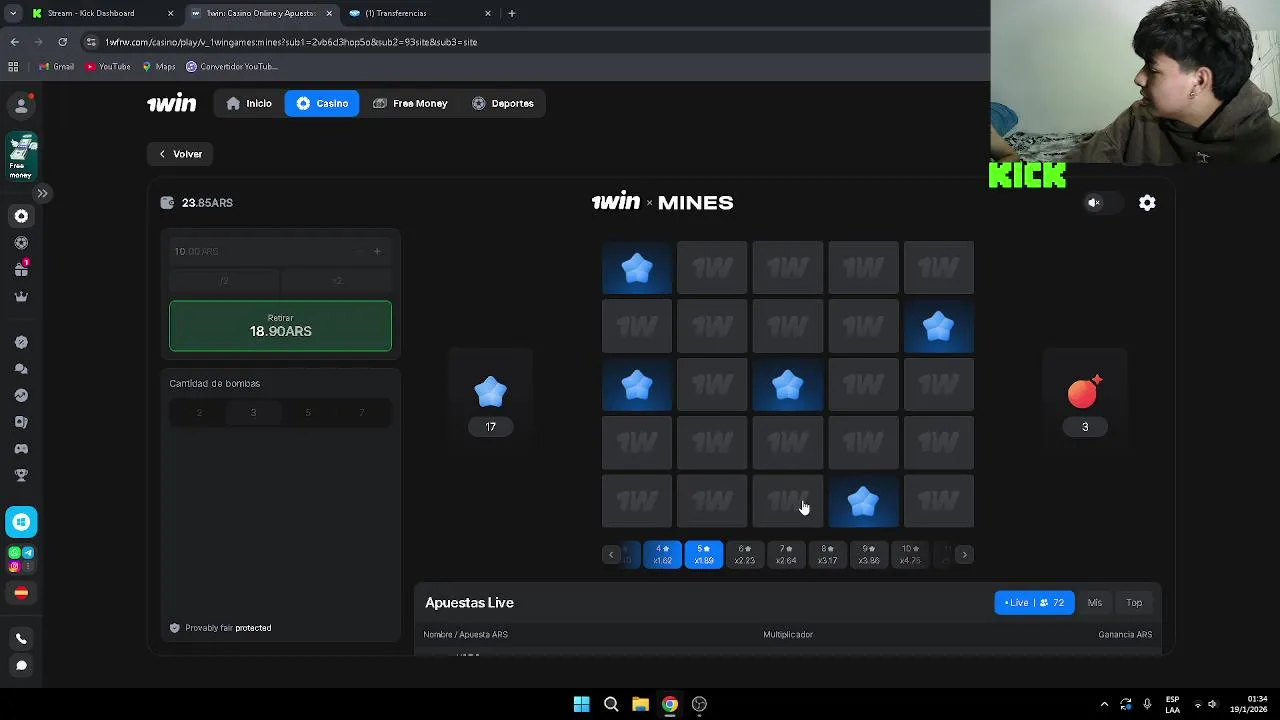This screenshot has width=1280, height=720.
Task: Click the Telegram social icon
Action: 28,553
